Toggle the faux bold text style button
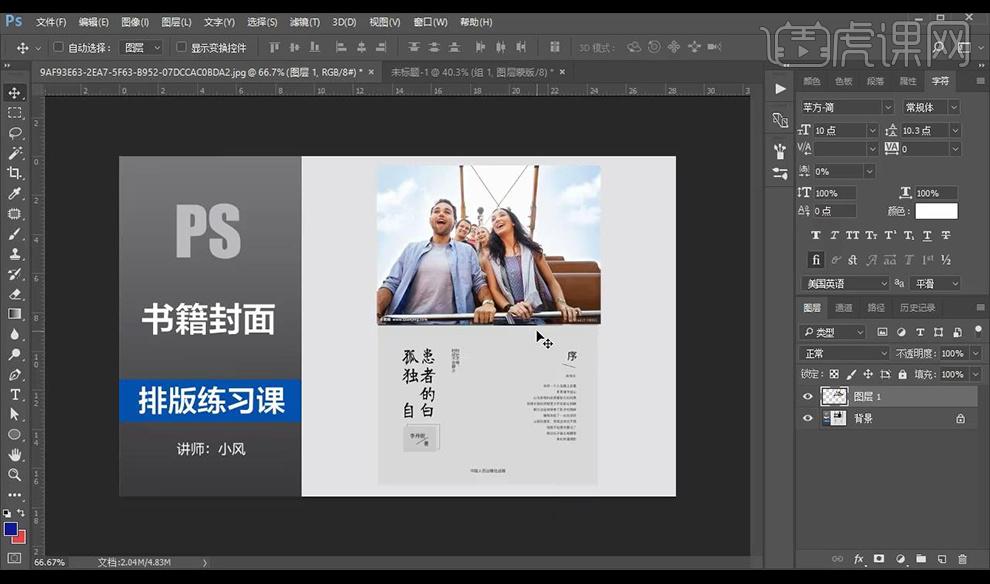The height and width of the screenshot is (584, 990). point(816,236)
